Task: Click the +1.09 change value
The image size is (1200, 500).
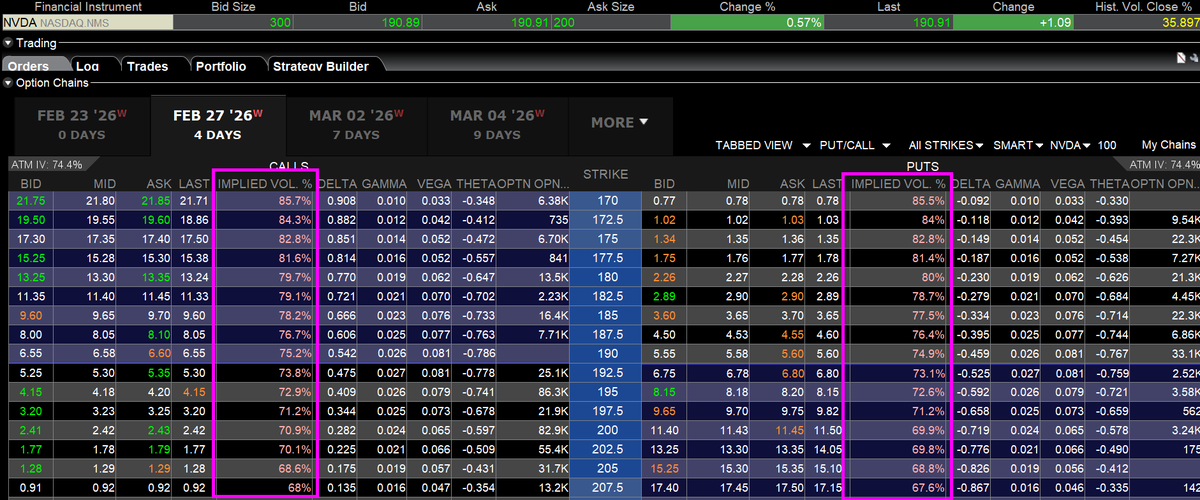Action: [x=1056, y=21]
